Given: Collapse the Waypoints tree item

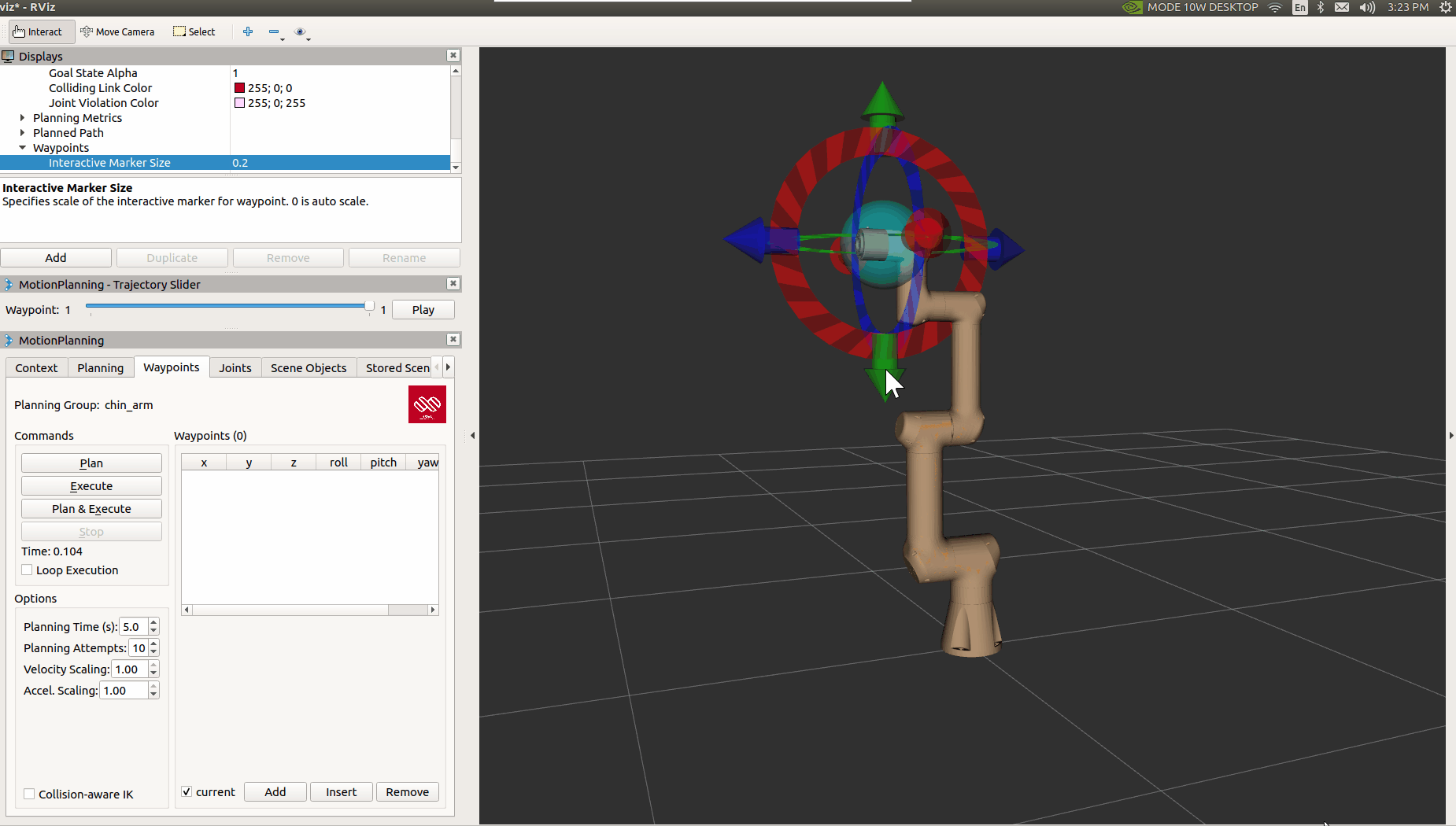Looking at the screenshot, I should point(22,148).
